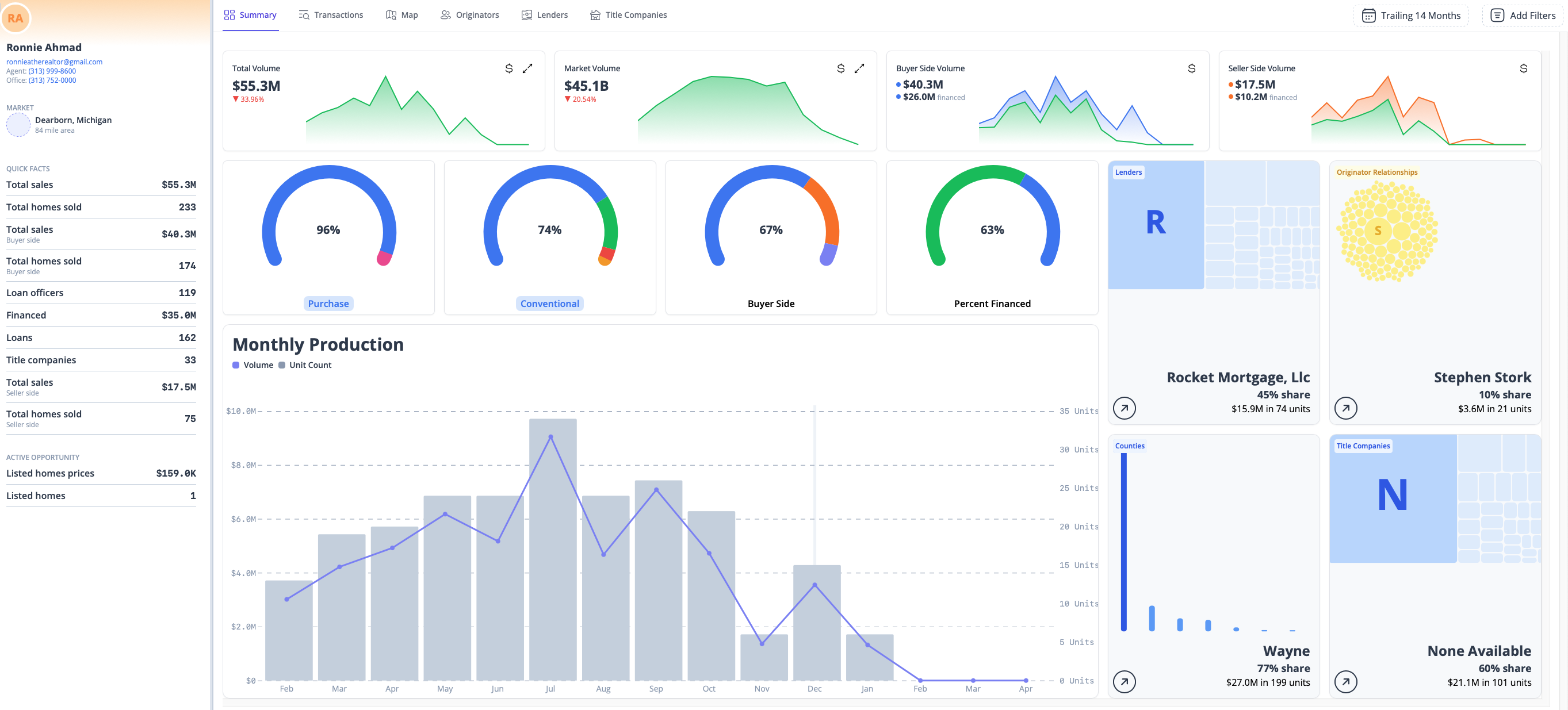
Task: Open Rocket Mortgage details via arrow icon
Action: click(1125, 408)
